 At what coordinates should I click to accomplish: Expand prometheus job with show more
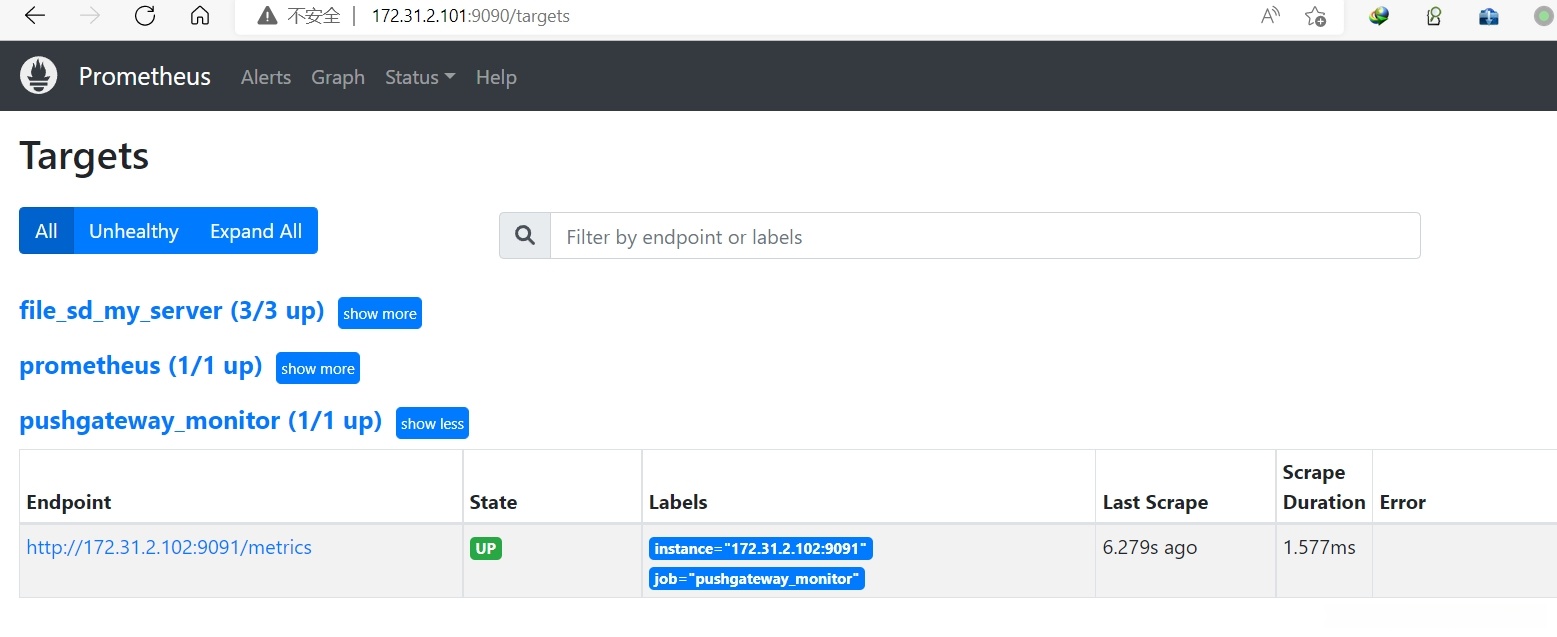[318, 368]
